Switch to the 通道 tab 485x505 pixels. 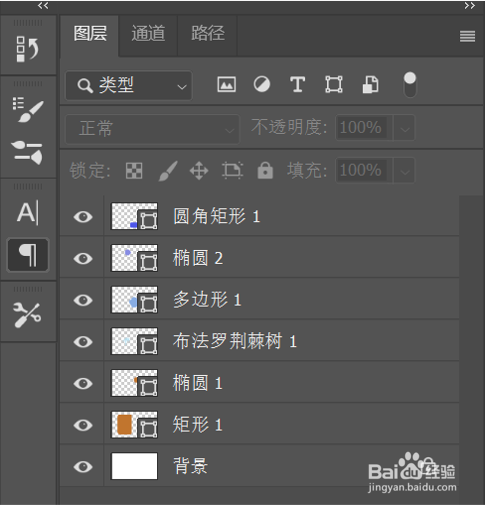point(148,34)
